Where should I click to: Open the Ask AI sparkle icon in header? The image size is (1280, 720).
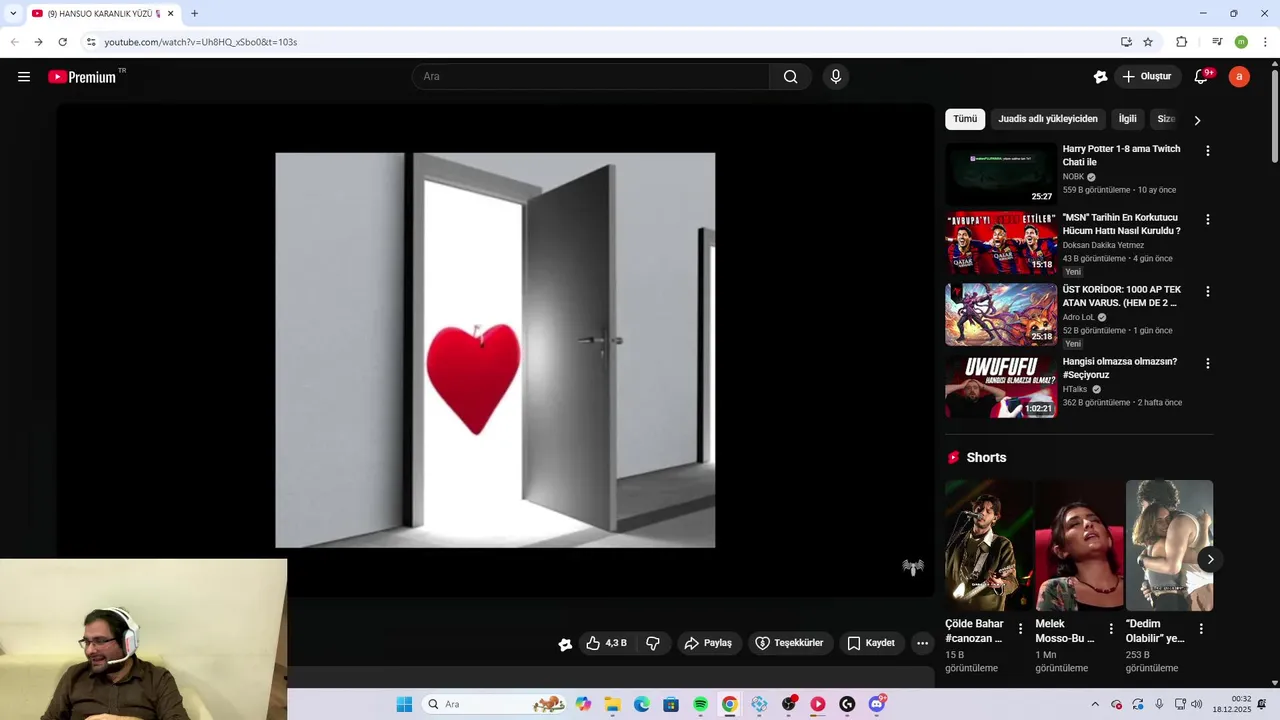coord(1100,77)
